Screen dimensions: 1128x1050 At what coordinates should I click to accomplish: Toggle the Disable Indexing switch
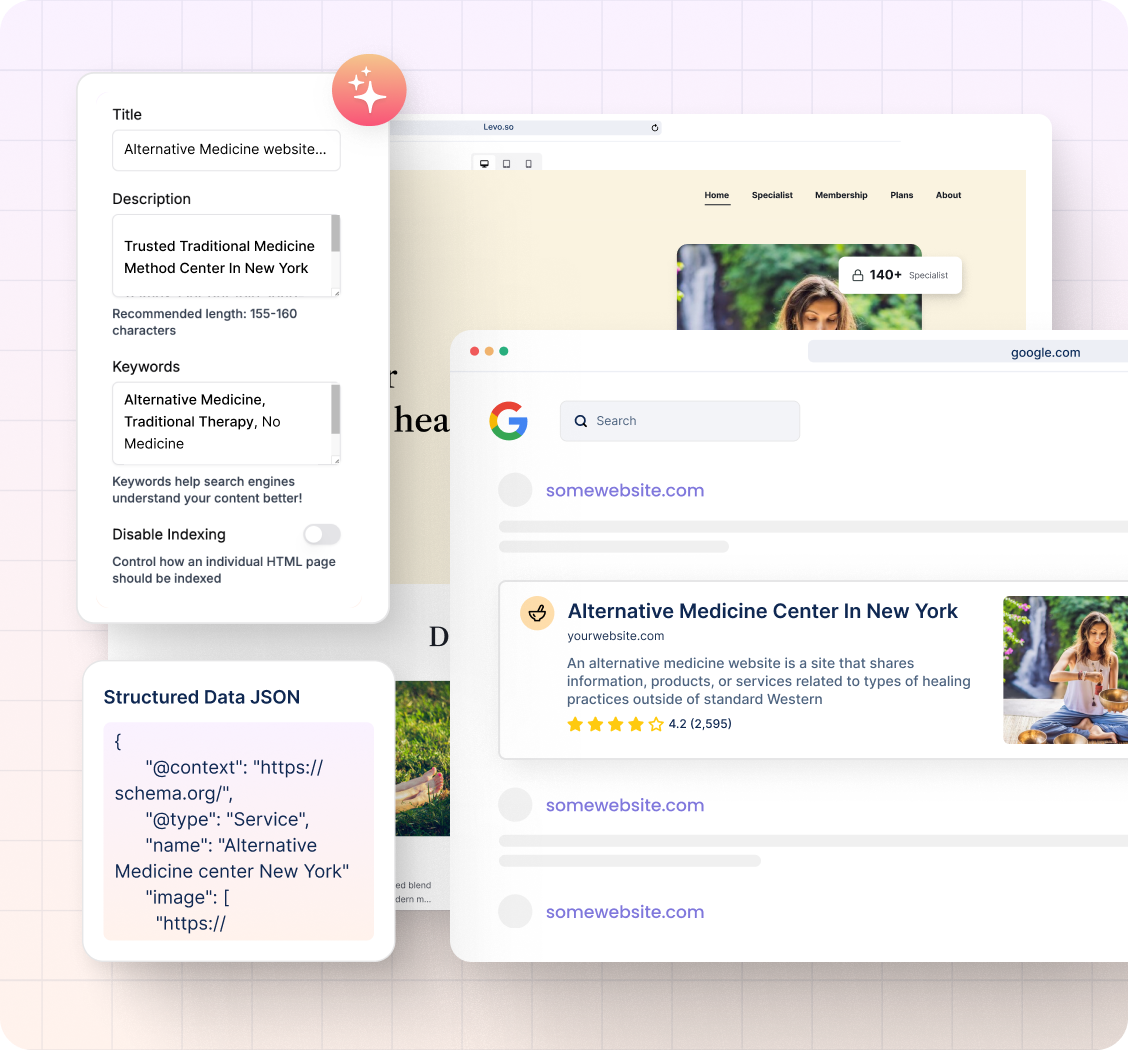[x=322, y=534]
